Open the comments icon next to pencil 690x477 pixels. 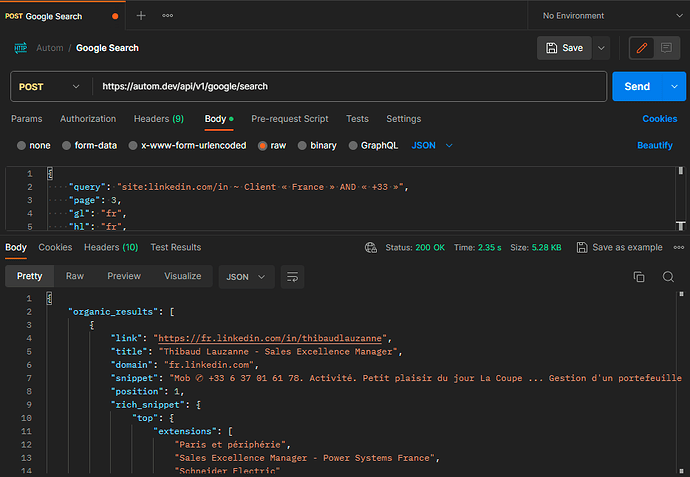click(666, 48)
